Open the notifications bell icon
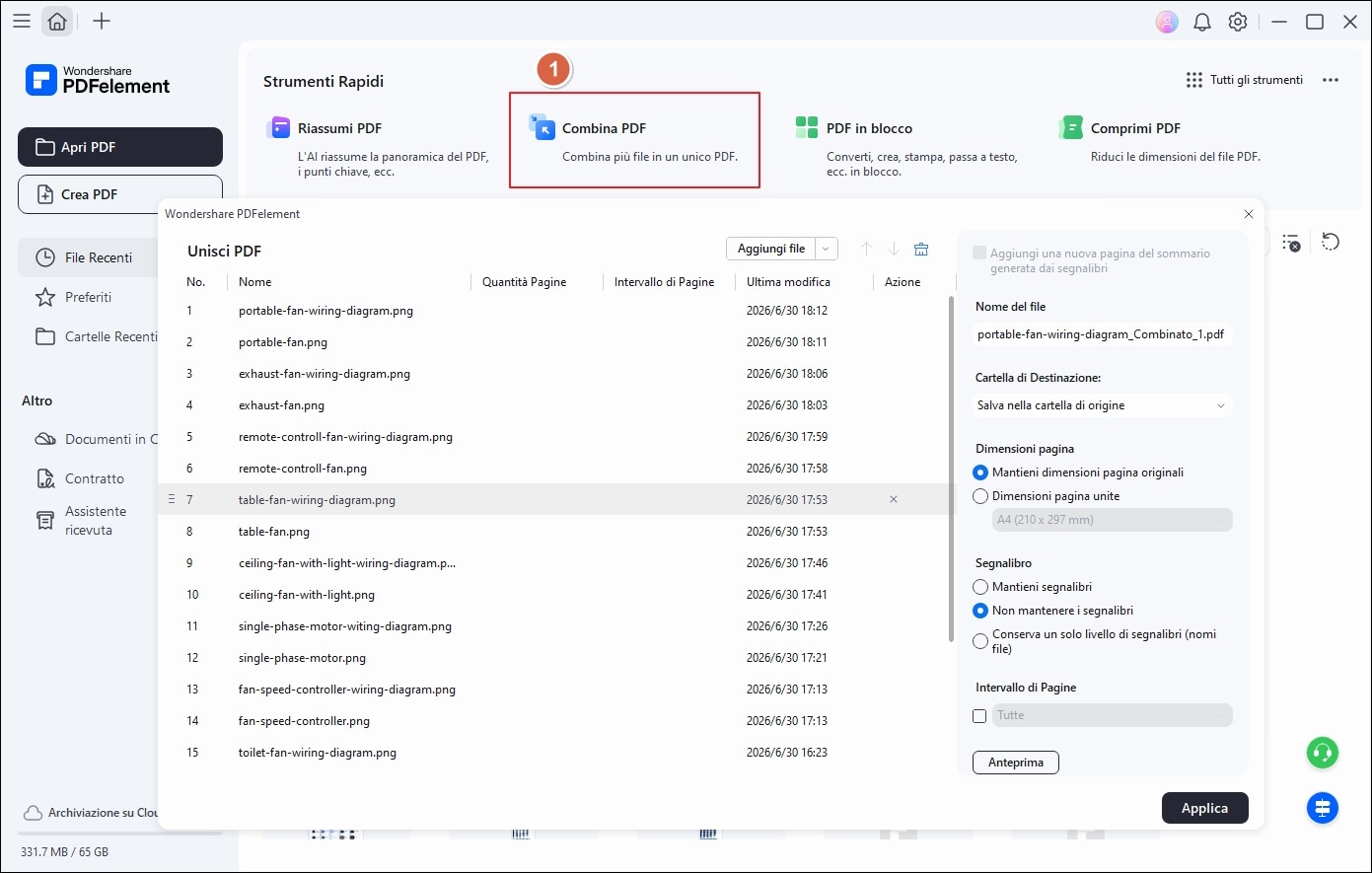 pos(1202,22)
